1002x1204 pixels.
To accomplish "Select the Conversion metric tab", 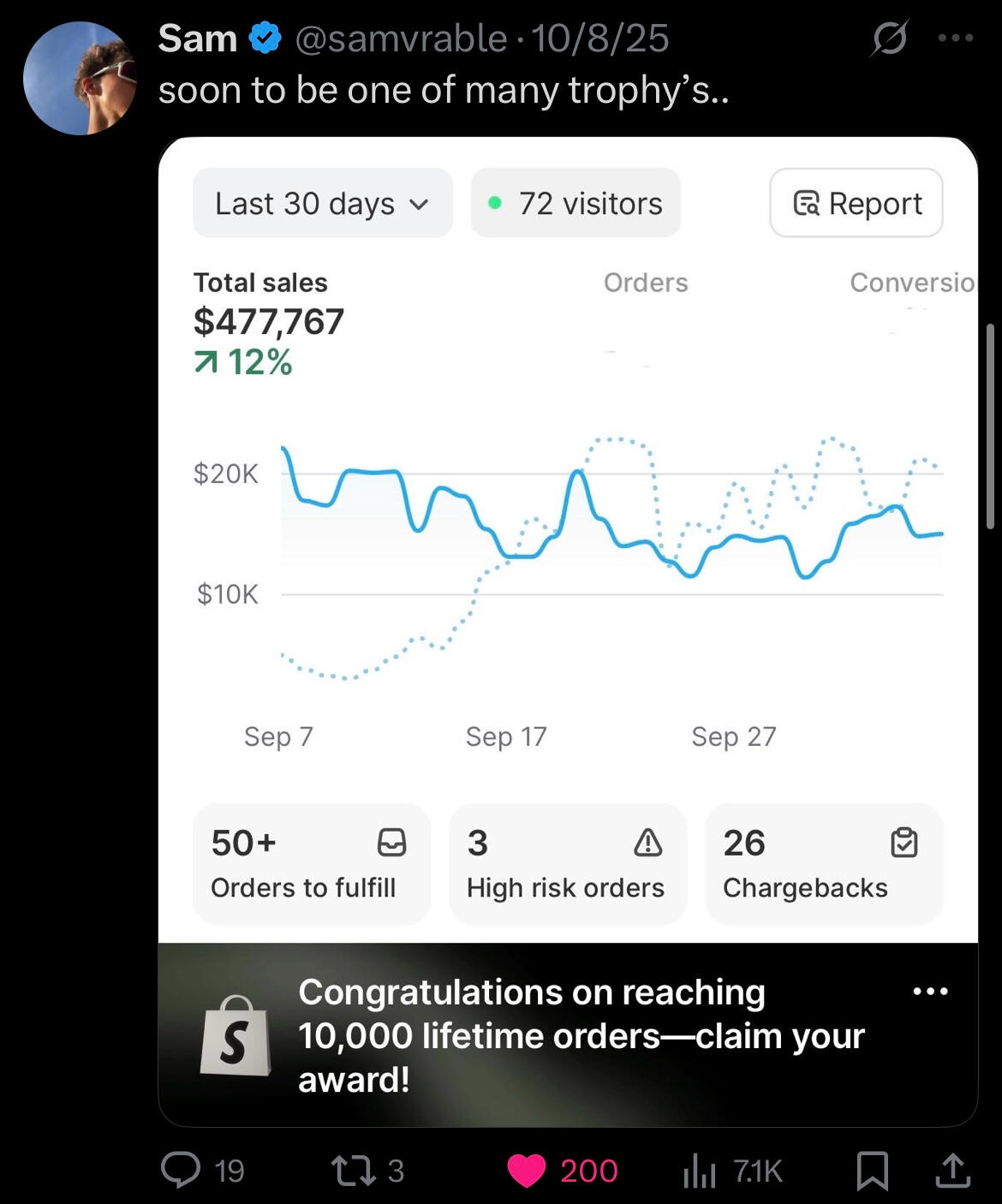I will (911, 283).
